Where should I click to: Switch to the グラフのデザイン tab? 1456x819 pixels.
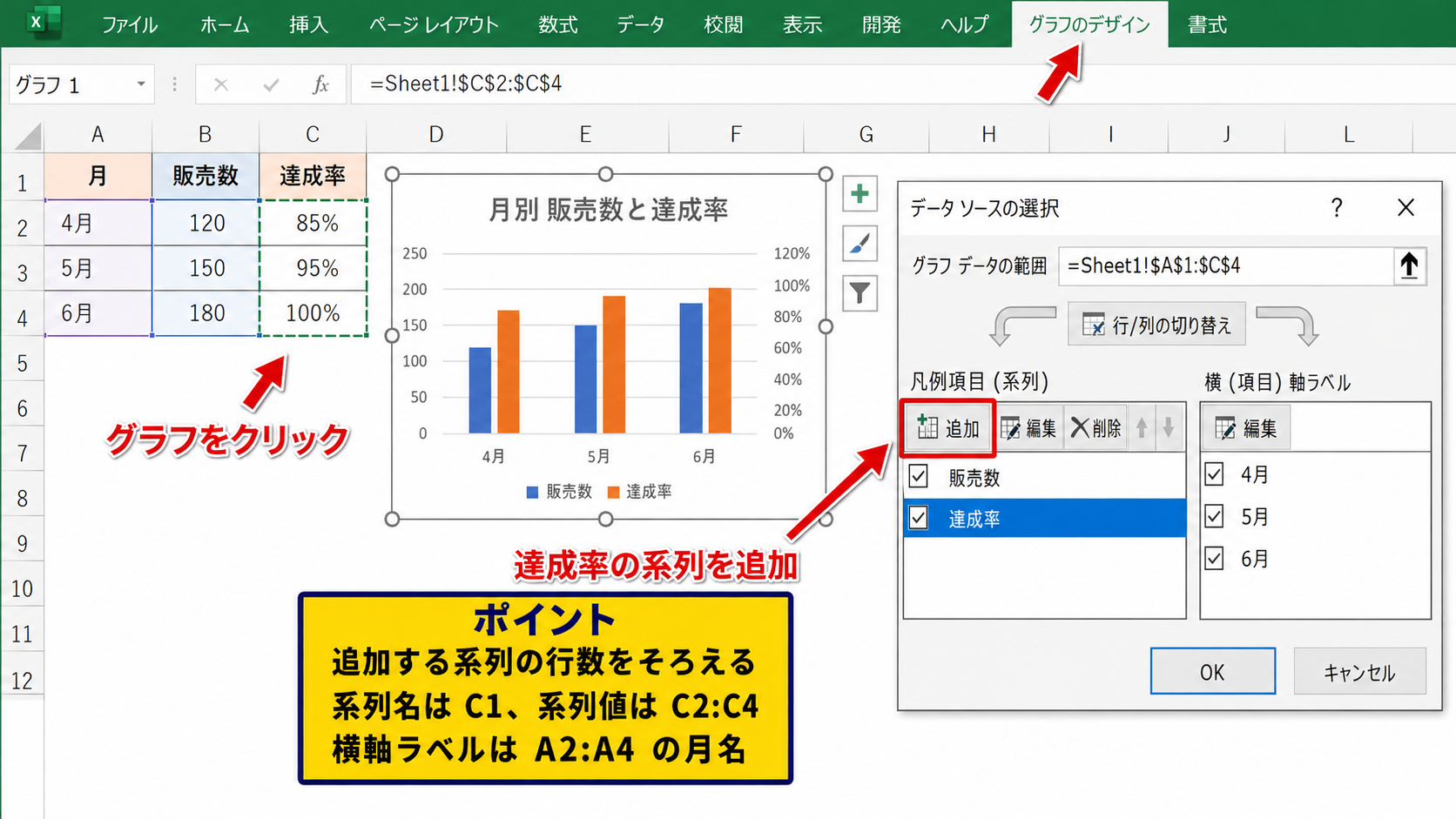tap(1089, 24)
